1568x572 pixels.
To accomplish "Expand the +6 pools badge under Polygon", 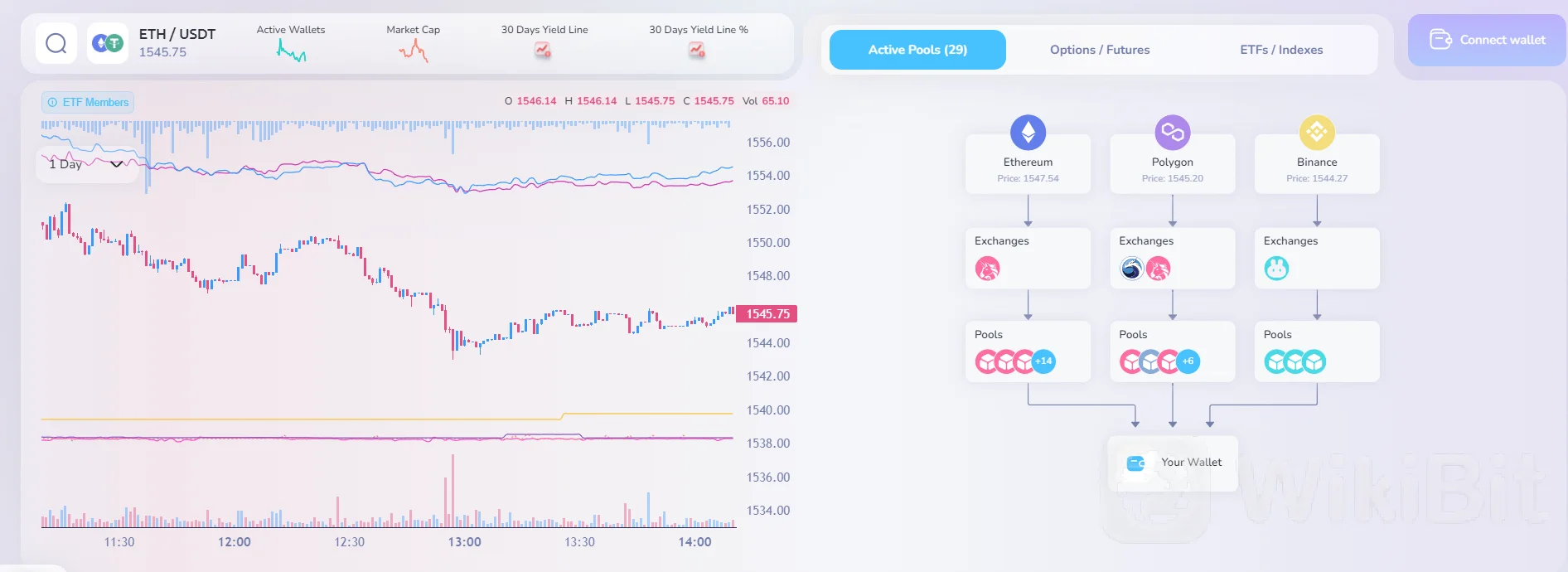I will pyautogui.click(x=1187, y=361).
